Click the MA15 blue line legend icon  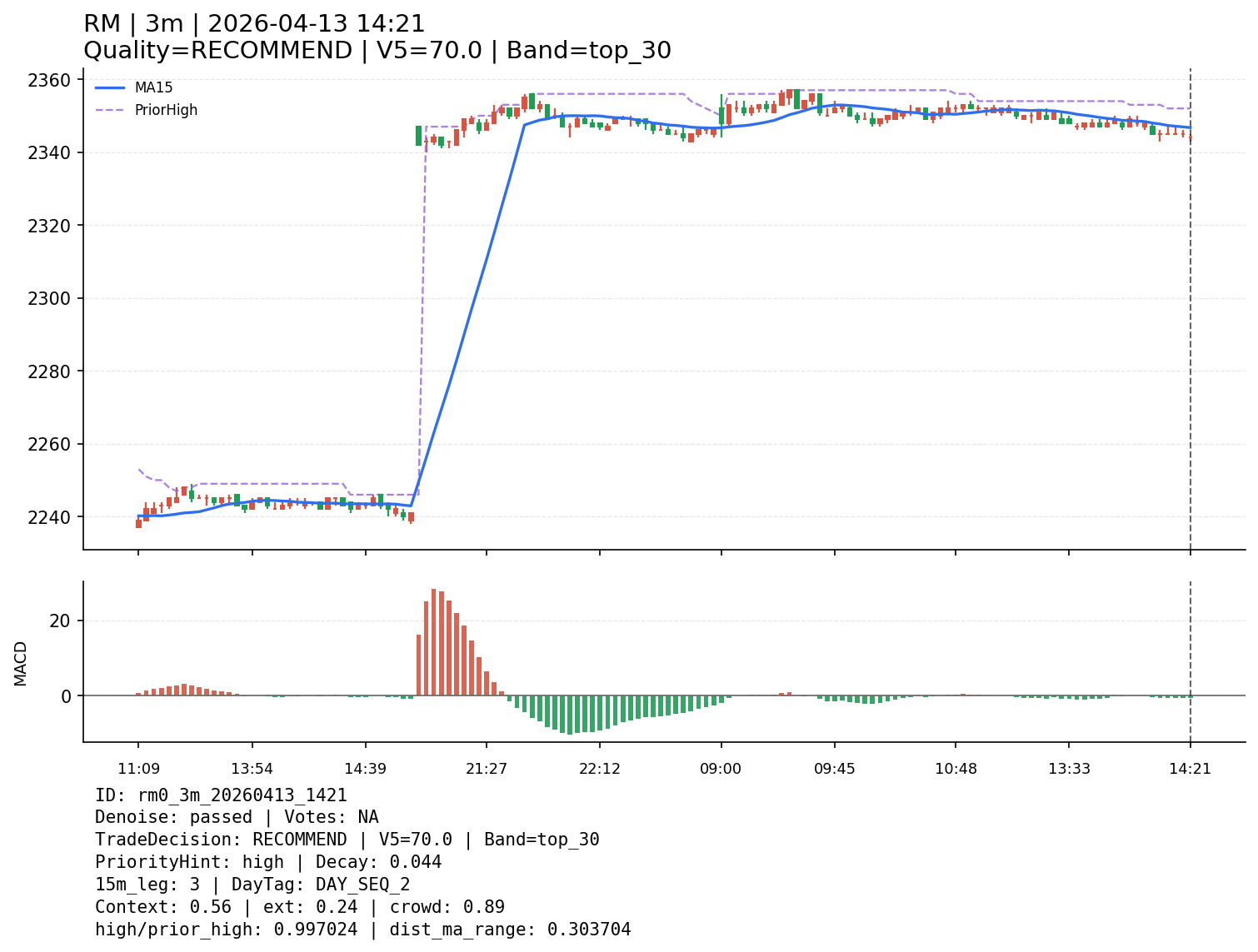pyautogui.click(x=111, y=87)
